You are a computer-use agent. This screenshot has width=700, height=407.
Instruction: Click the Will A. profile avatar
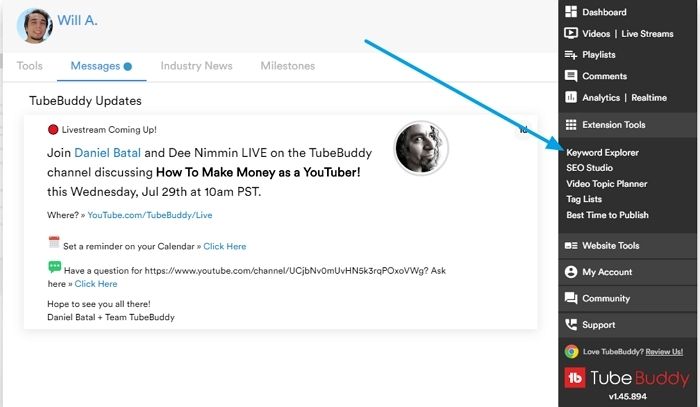tap(35, 25)
